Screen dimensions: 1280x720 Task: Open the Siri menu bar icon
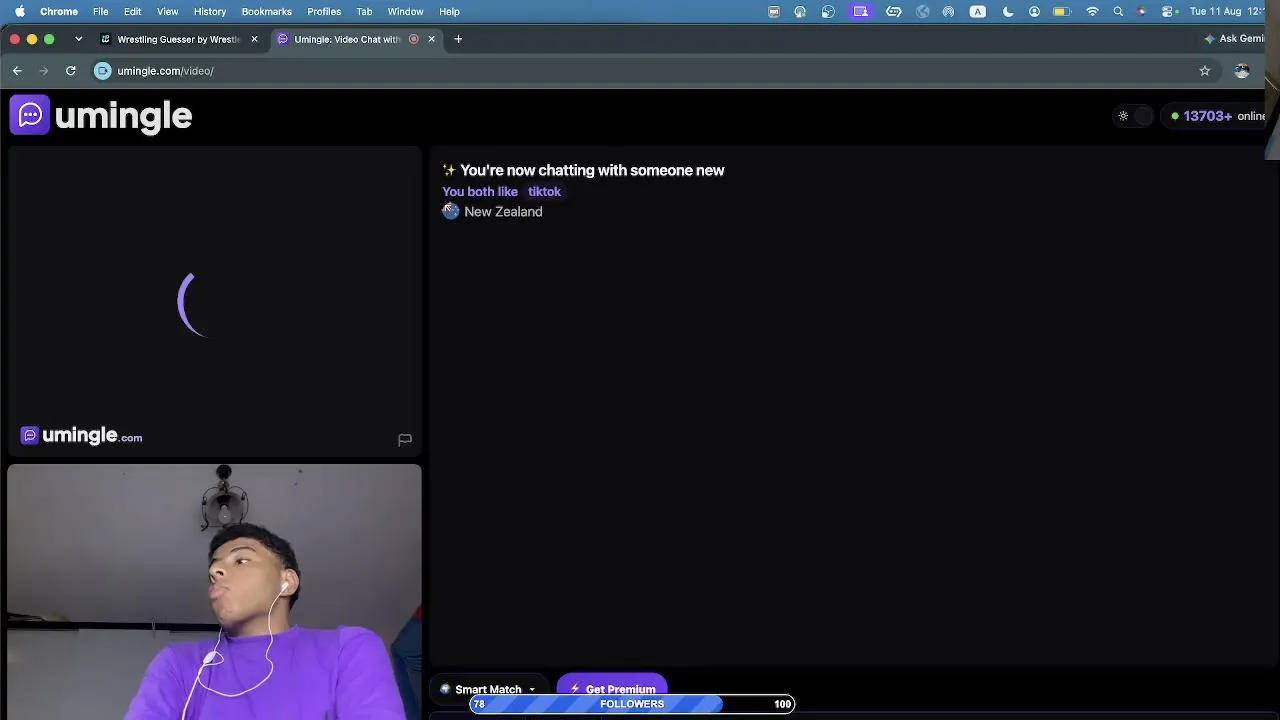pos(1142,11)
